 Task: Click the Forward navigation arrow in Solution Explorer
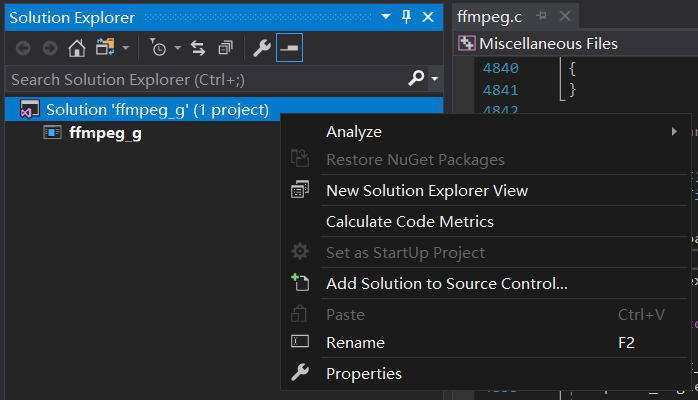point(50,48)
